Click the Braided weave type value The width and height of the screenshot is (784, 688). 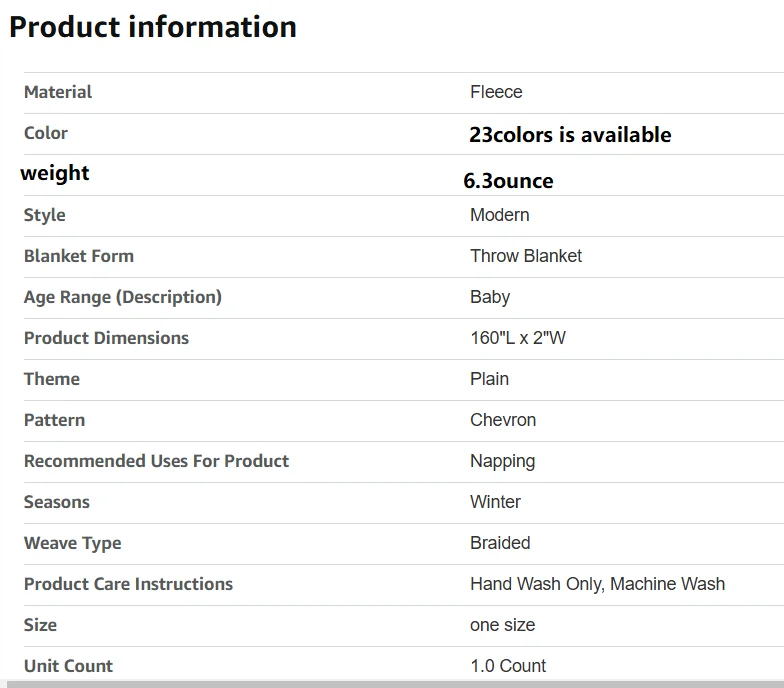(x=500, y=543)
